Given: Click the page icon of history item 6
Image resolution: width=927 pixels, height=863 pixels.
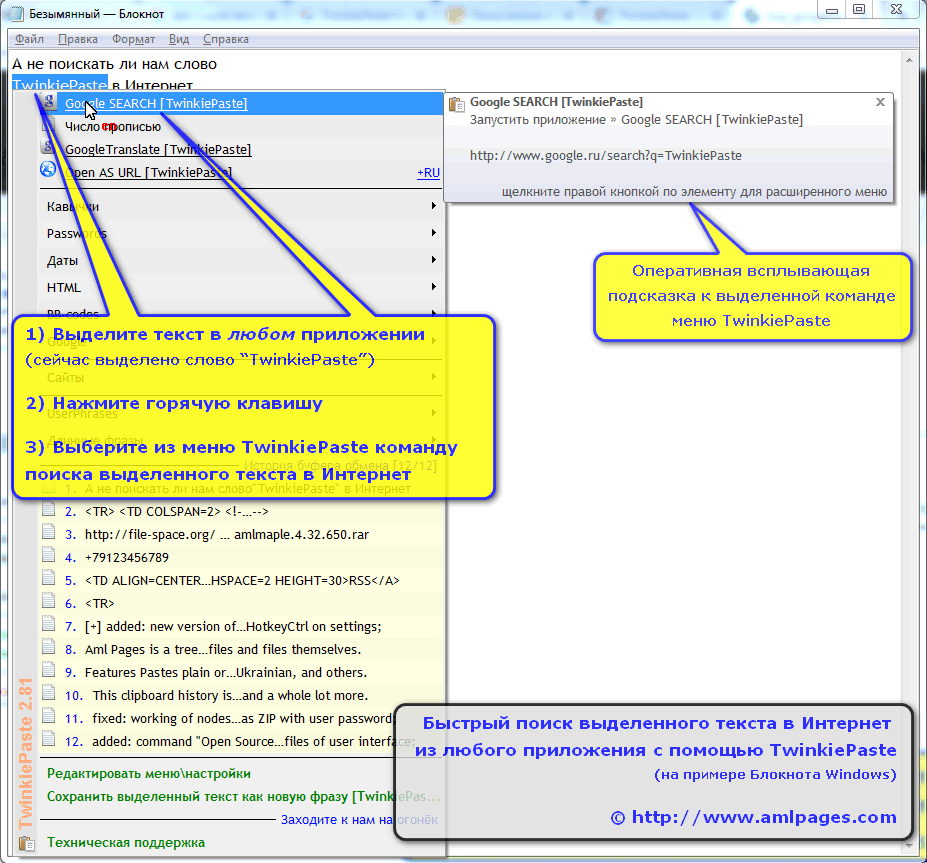Looking at the screenshot, I should (x=48, y=601).
